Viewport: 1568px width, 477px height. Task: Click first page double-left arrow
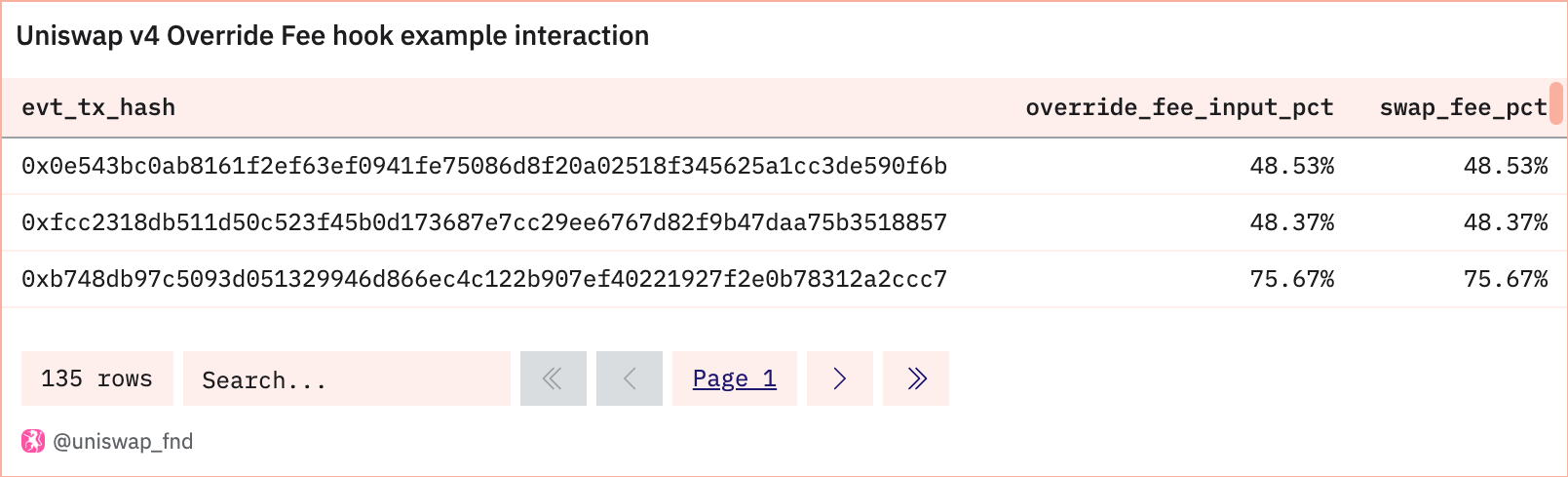click(554, 378)
